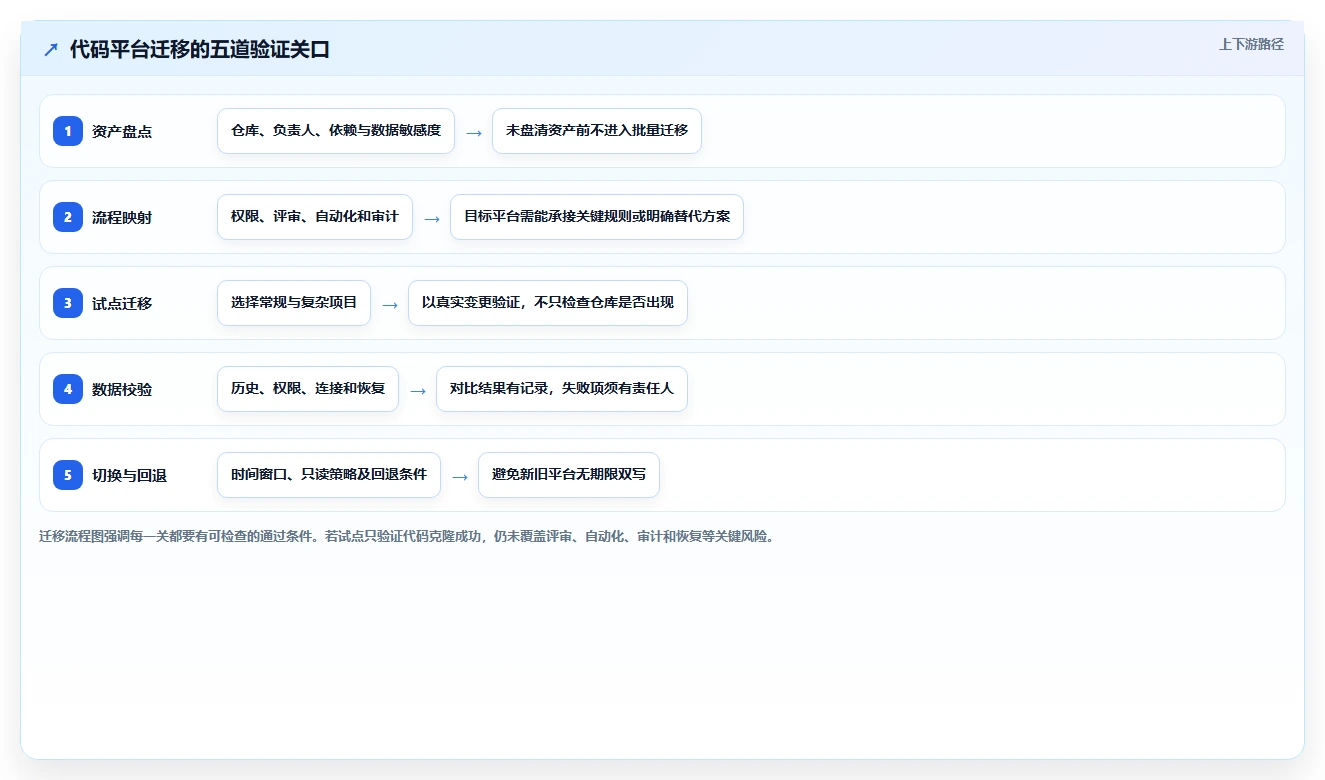Select step number 3 badge
Viewport: 1325px width, 780px height.
(68, 302)
